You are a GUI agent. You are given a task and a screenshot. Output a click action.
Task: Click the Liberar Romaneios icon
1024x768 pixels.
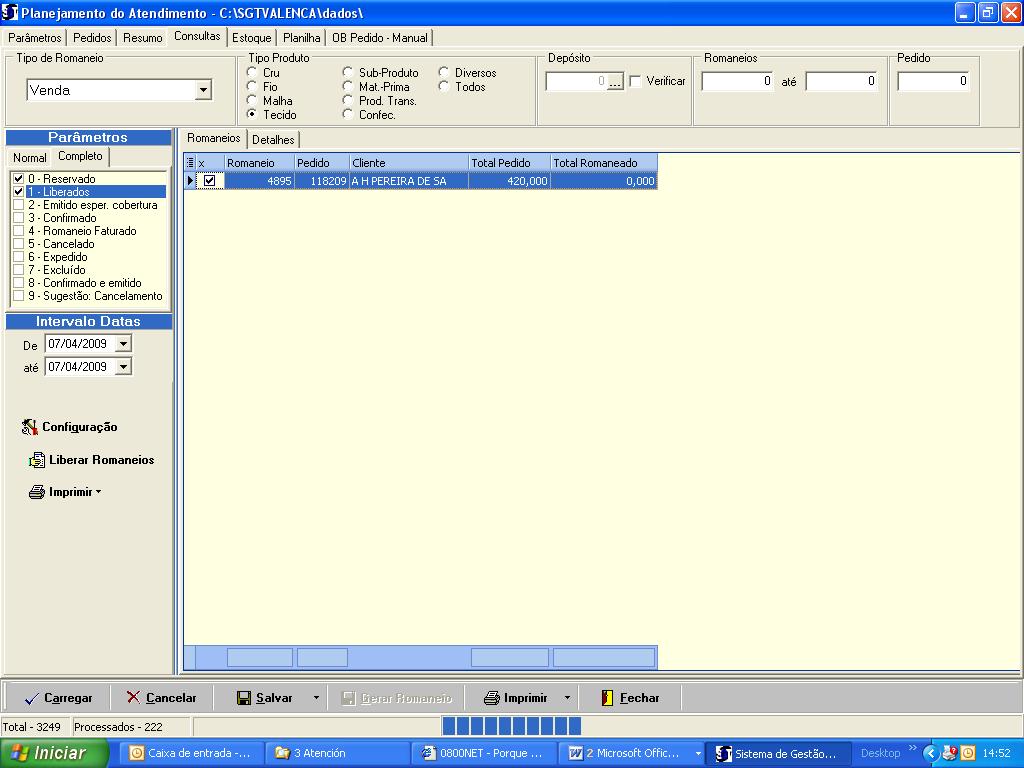coord(37,460)
